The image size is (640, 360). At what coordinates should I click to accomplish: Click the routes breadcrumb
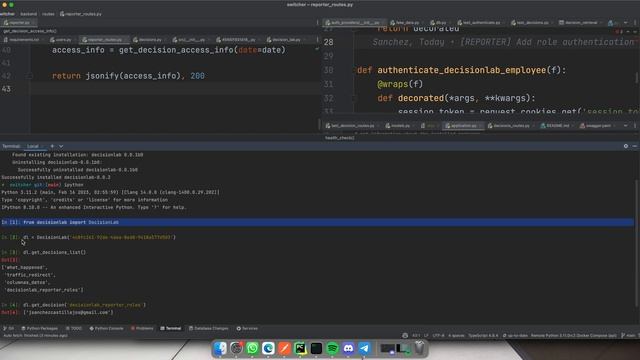[x=48, y=14]
